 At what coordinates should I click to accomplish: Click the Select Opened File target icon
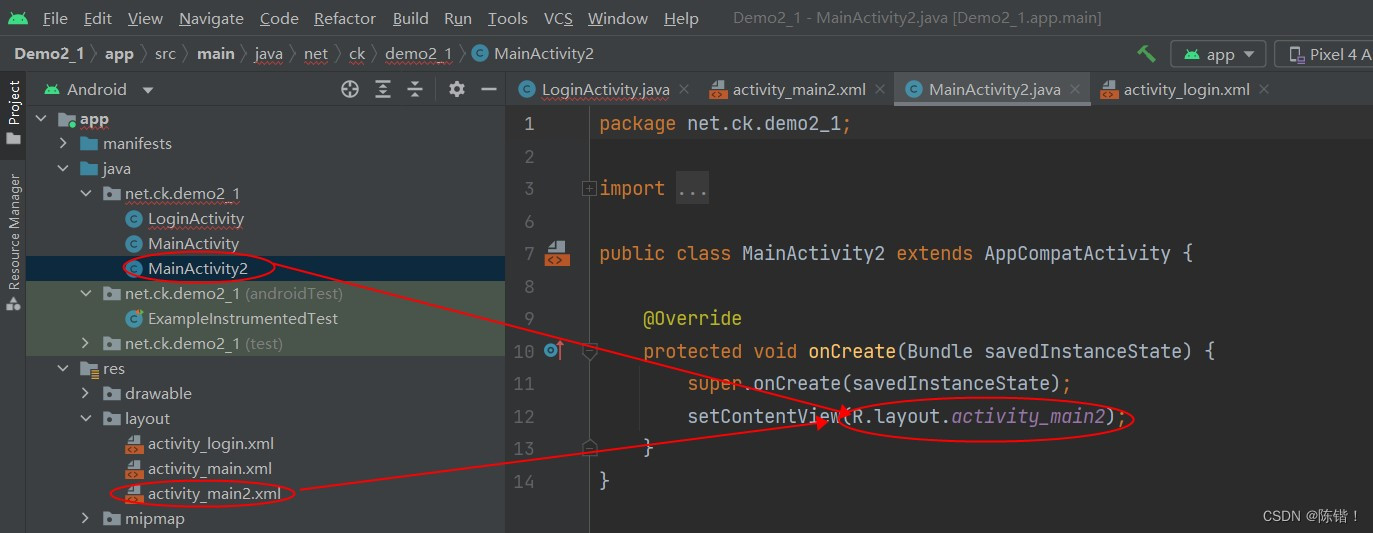pyautogui.click(x=350, y=89)
